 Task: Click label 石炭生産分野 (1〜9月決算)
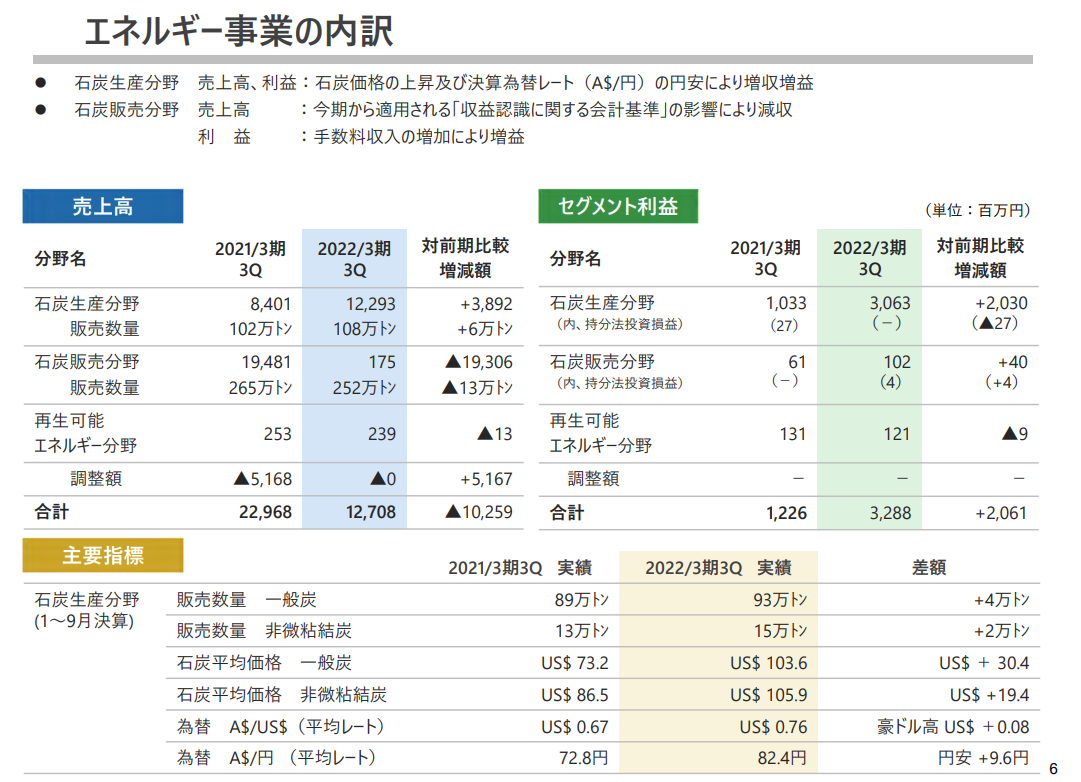[x=87, y=610]
